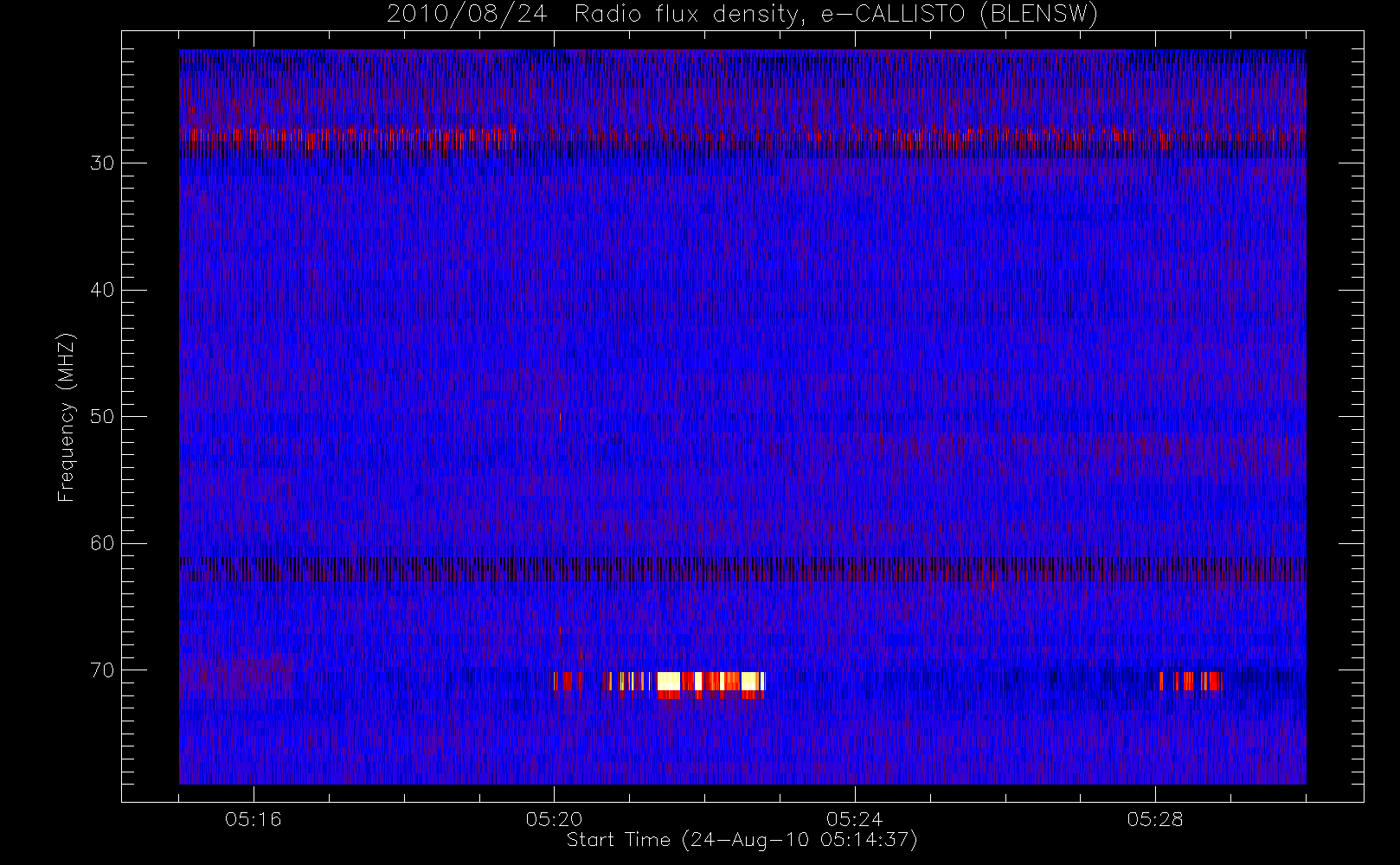Click the 05:20 time tick label
This screenshot has height=865, width=1400.
[554, 819]
